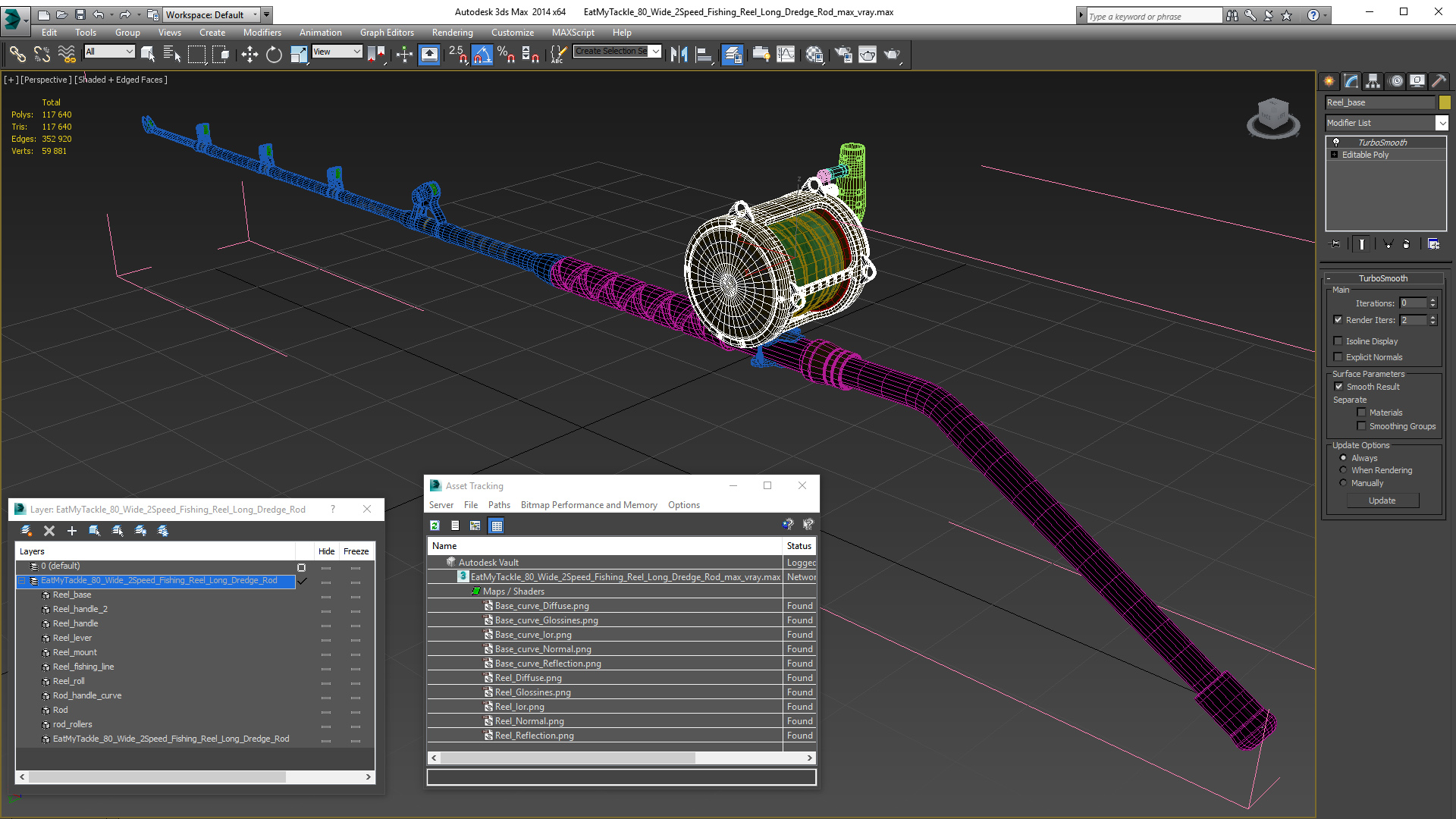Enable Isoline Display checkbox
This screenshot has height=819, width=1456.
click(x=1338, y=341)
